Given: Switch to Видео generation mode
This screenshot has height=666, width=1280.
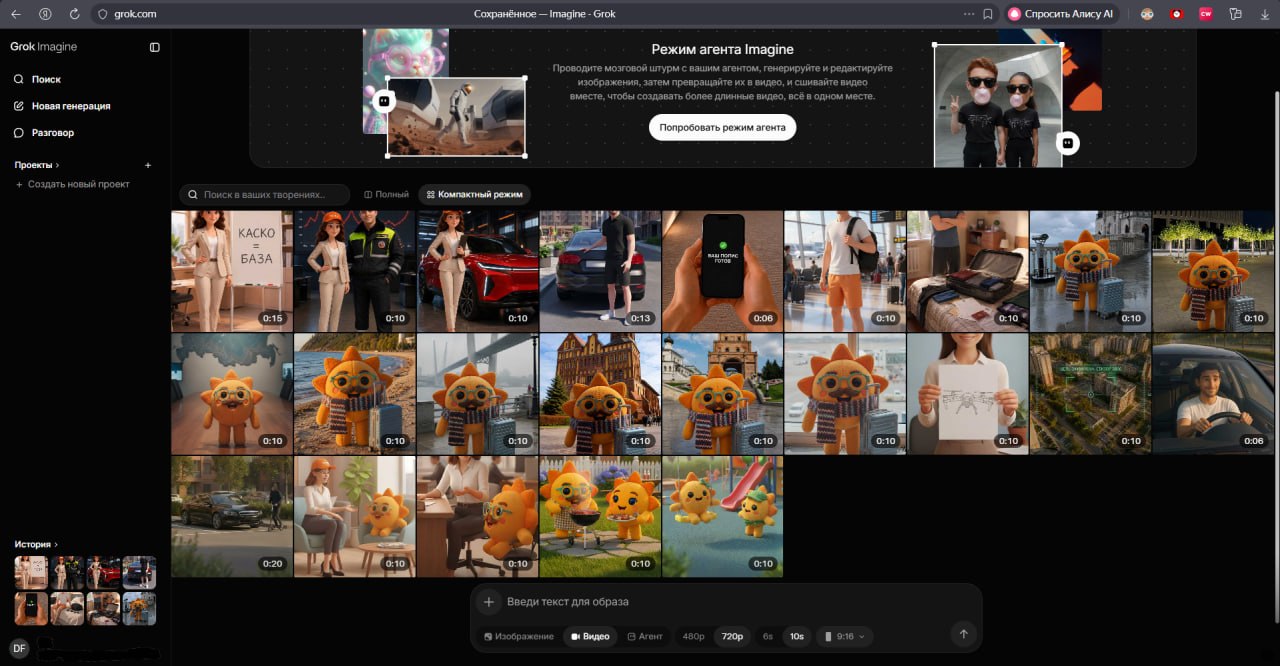Looking at the screenshot, I should click(x=590, y=636).
